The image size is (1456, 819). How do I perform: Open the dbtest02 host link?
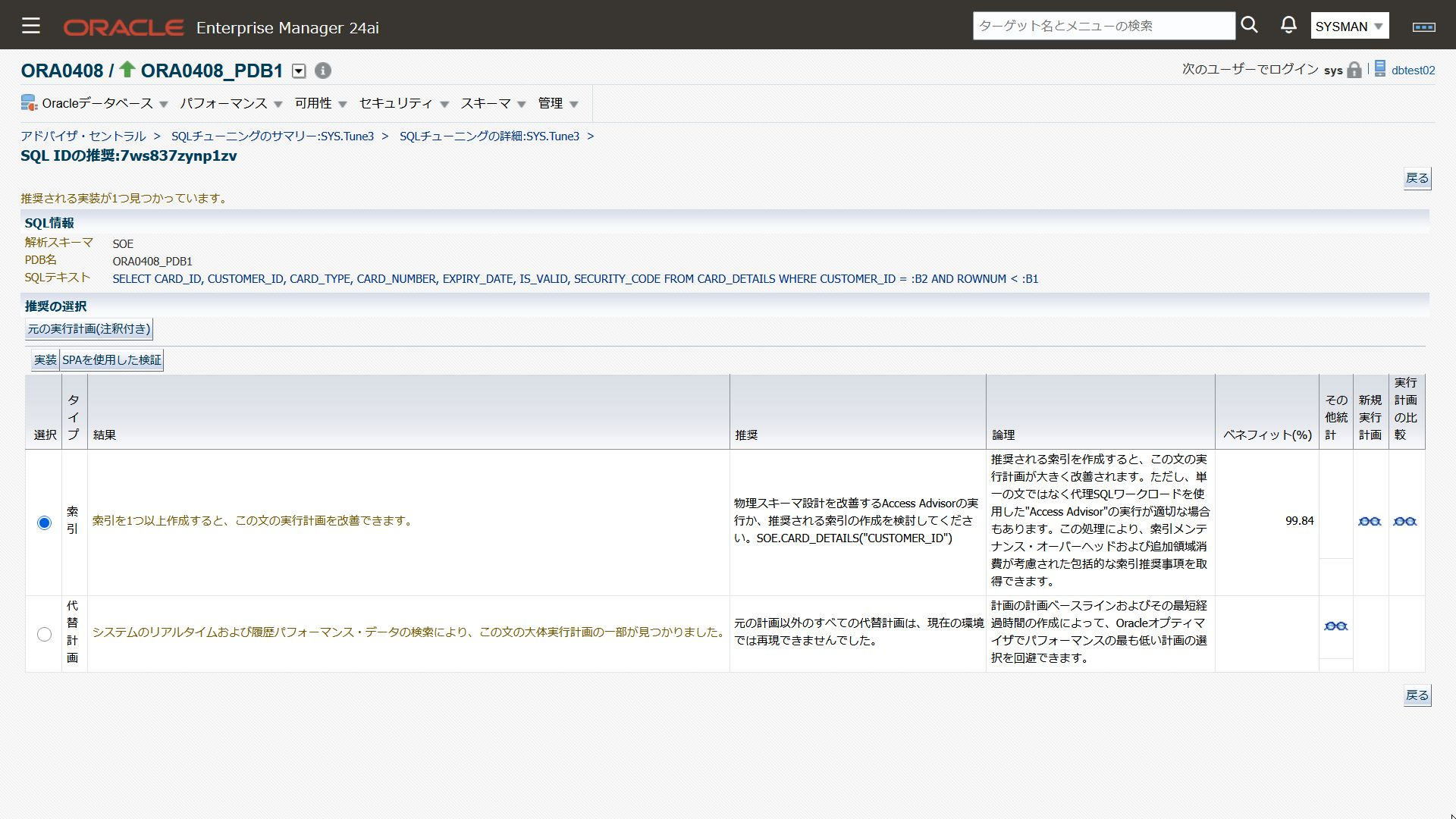(x=1413, y=71)
